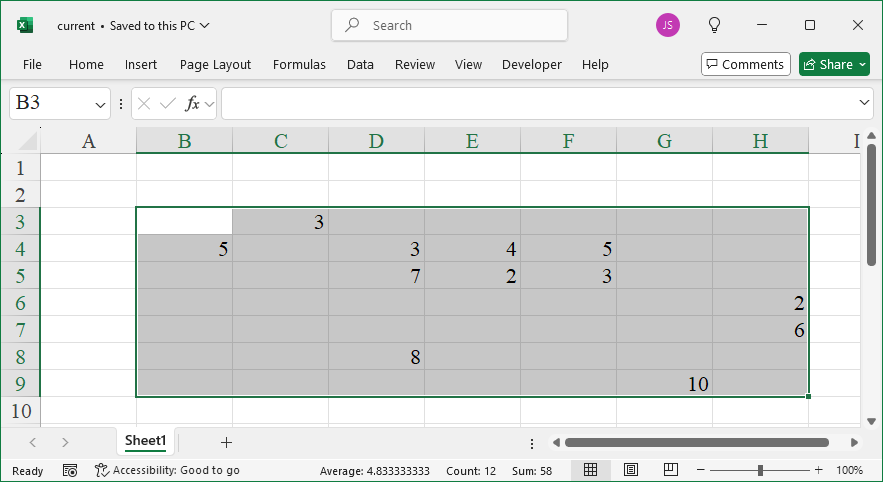The image size is (883, 482).
Task: Switch to Page Layout view
Action: pos(631,470)
